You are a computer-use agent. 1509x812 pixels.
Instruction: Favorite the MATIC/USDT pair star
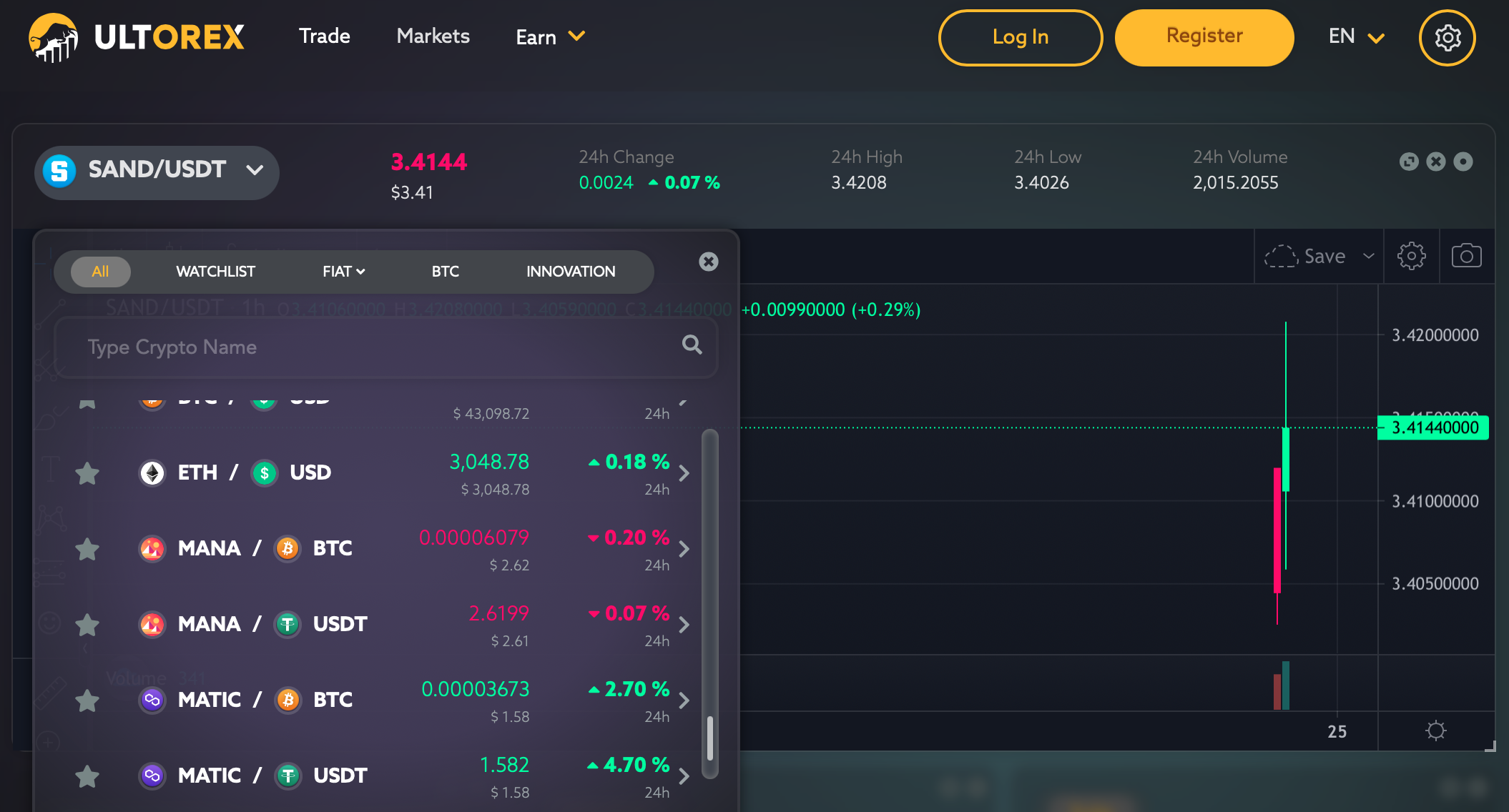(x=87, y=776)
